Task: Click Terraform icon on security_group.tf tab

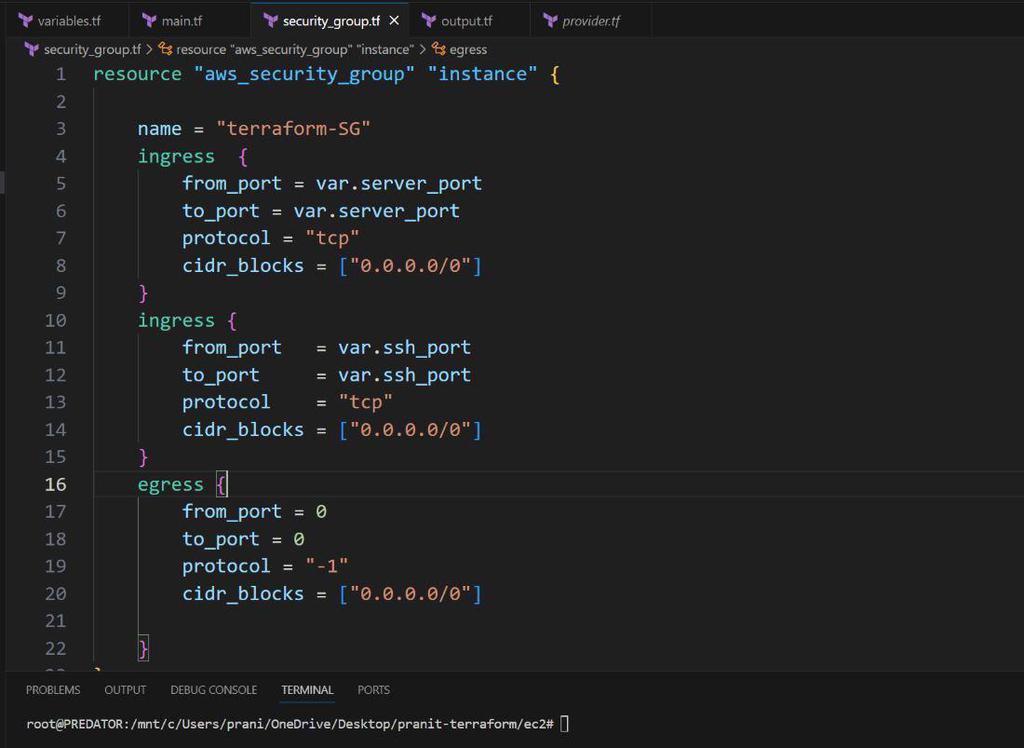Action: click(270, 21)
